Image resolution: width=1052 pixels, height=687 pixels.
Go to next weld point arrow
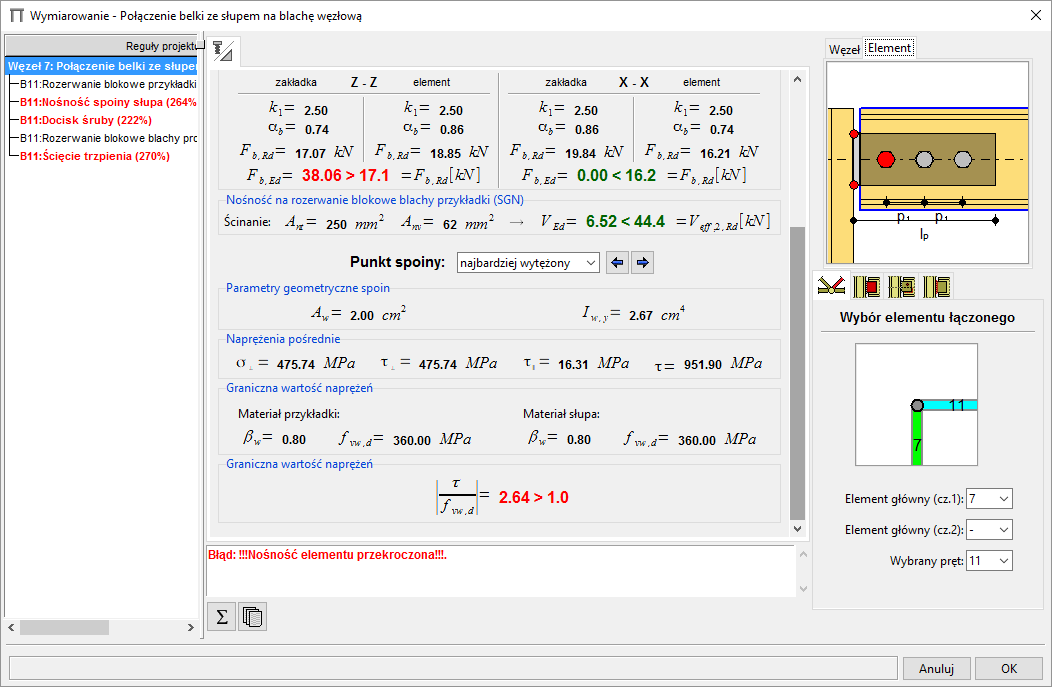click(643, 263)
